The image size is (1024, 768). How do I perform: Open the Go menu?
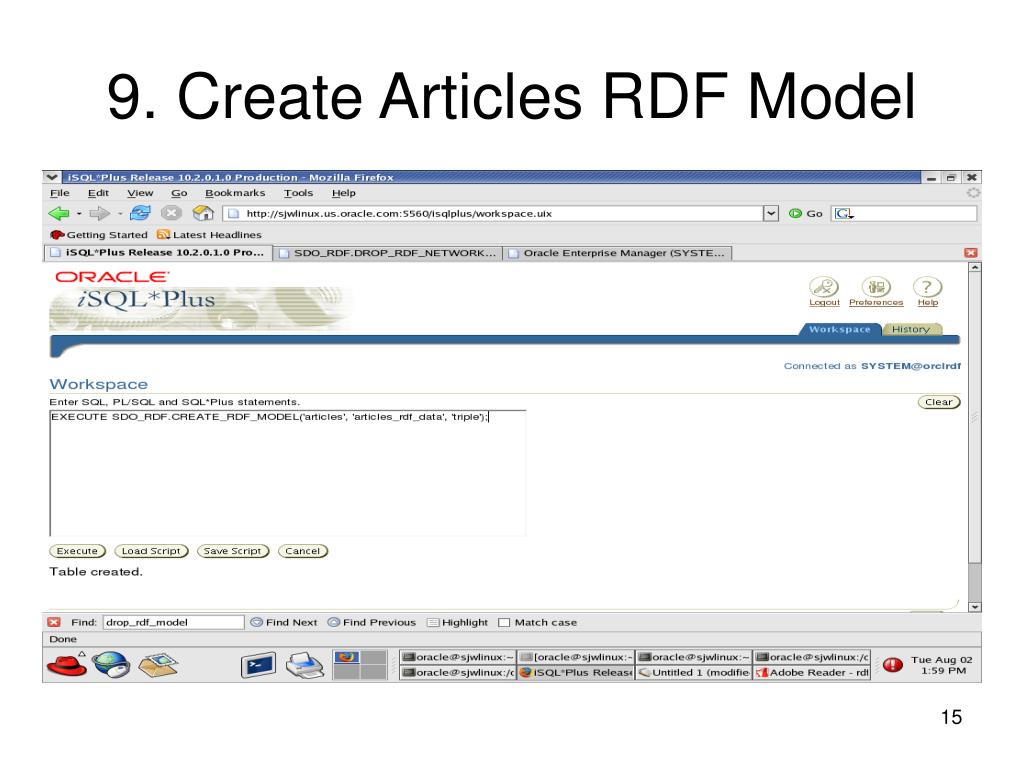coord(179,193)
